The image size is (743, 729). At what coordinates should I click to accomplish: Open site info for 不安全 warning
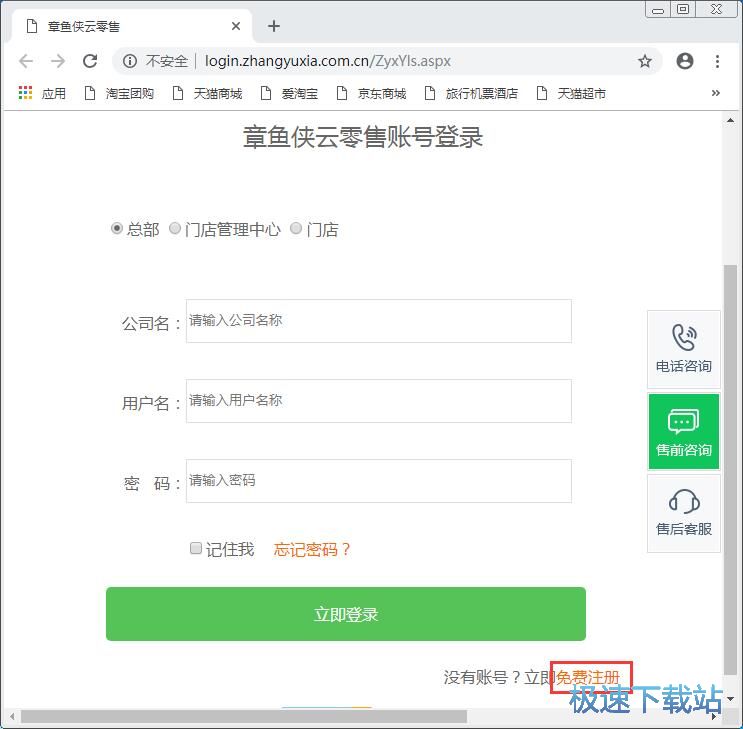(x=155, y=61)
